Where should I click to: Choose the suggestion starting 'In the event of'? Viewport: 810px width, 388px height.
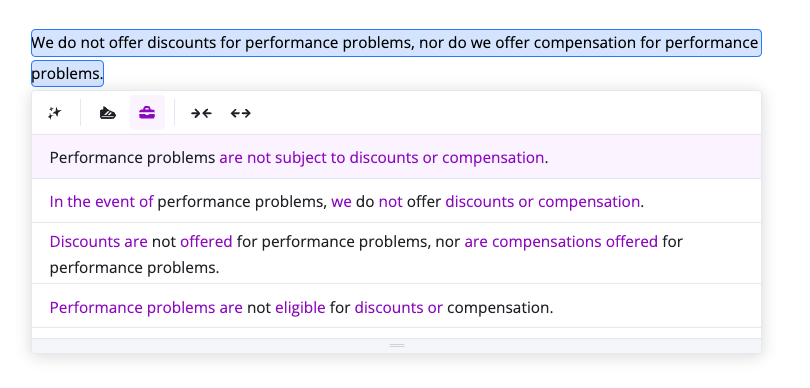coord(396,201)
